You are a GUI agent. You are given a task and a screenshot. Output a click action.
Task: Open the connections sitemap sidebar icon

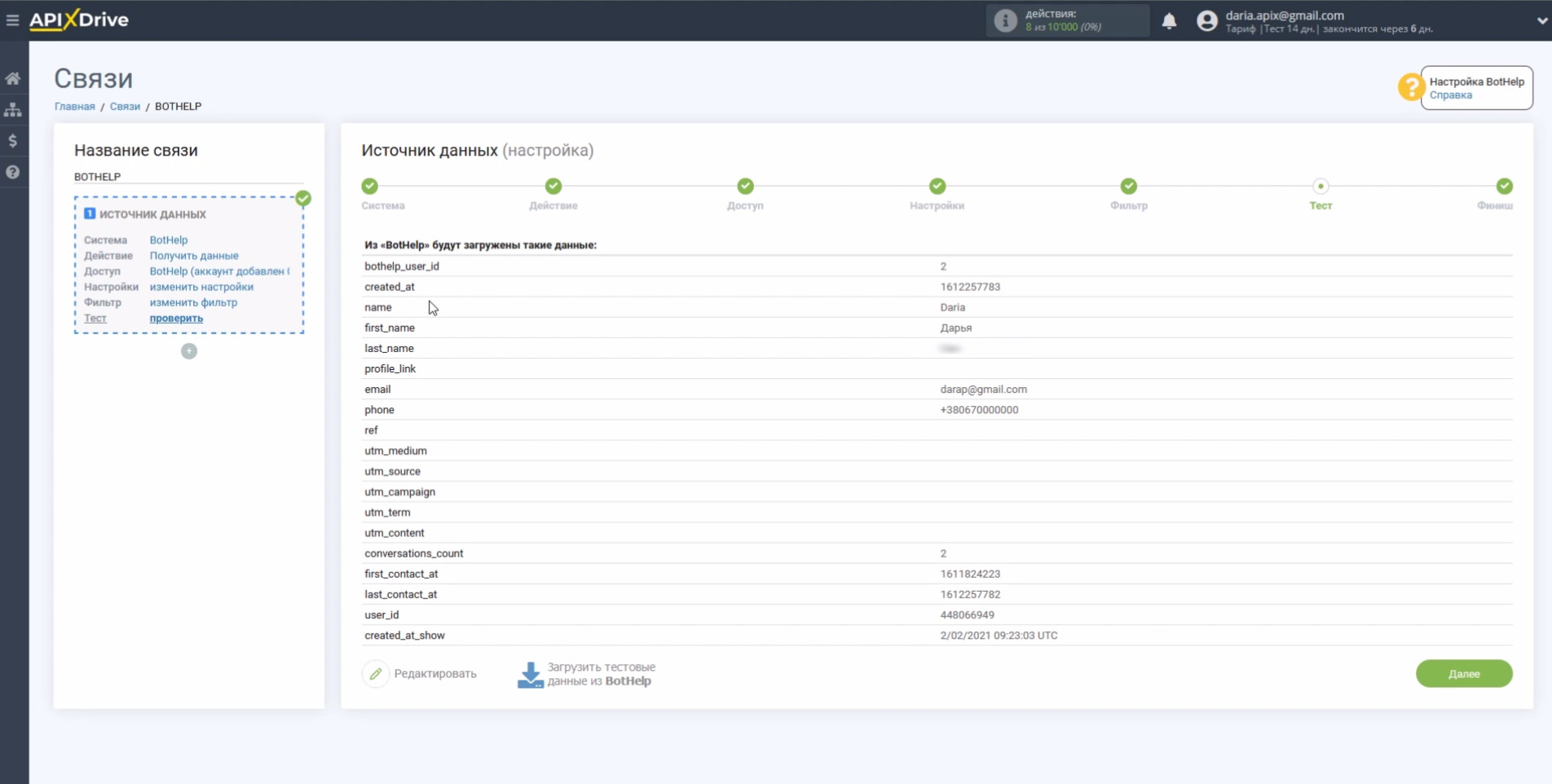click(13, 109)
